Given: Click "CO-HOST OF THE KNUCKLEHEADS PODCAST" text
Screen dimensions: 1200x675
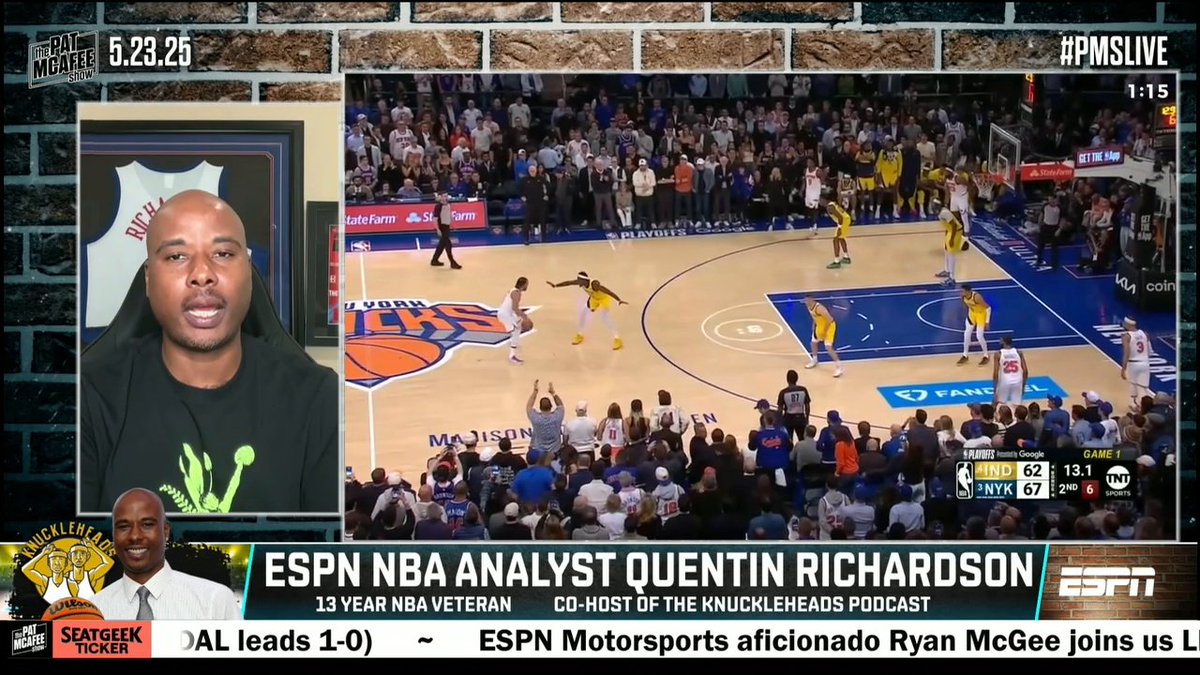Looking at the screenshot, I should [x=742, y=605].
